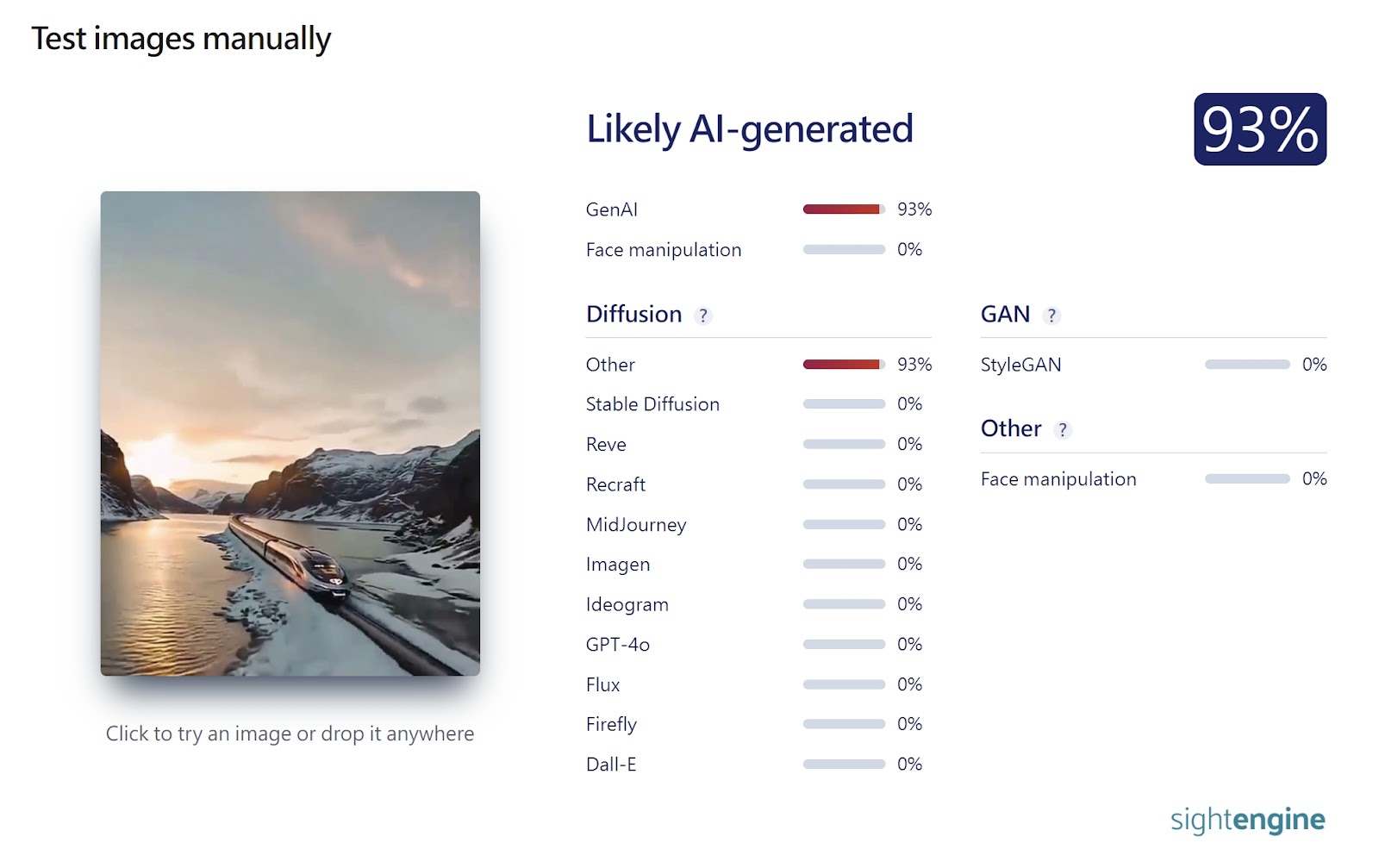The image size is (1379, 868).
Task: Select the Dall-E label
Action: 611,765
